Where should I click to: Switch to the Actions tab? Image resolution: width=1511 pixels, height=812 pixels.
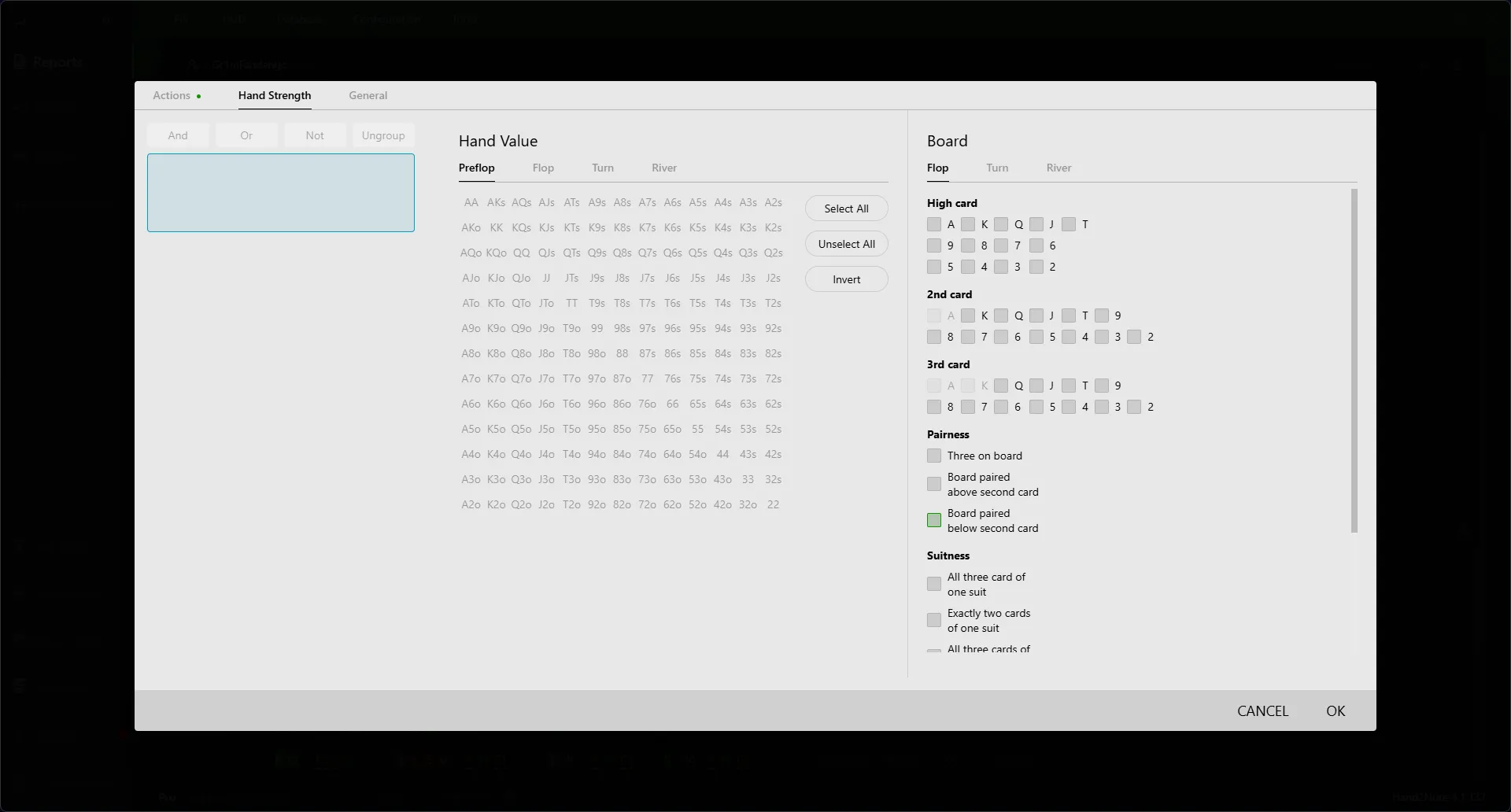(172, 95)
